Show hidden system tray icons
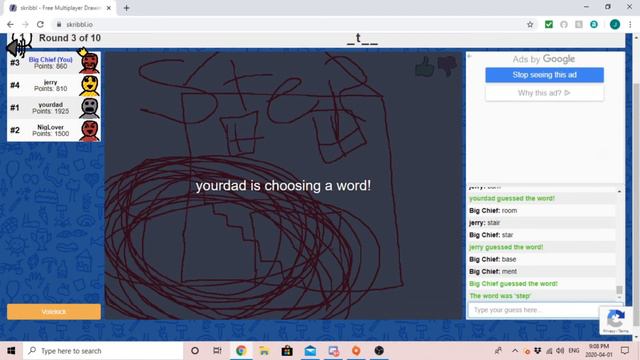Image resolution: width=640 pixels, height=360 pixels. pyautogui.click(x=515, y=351)
